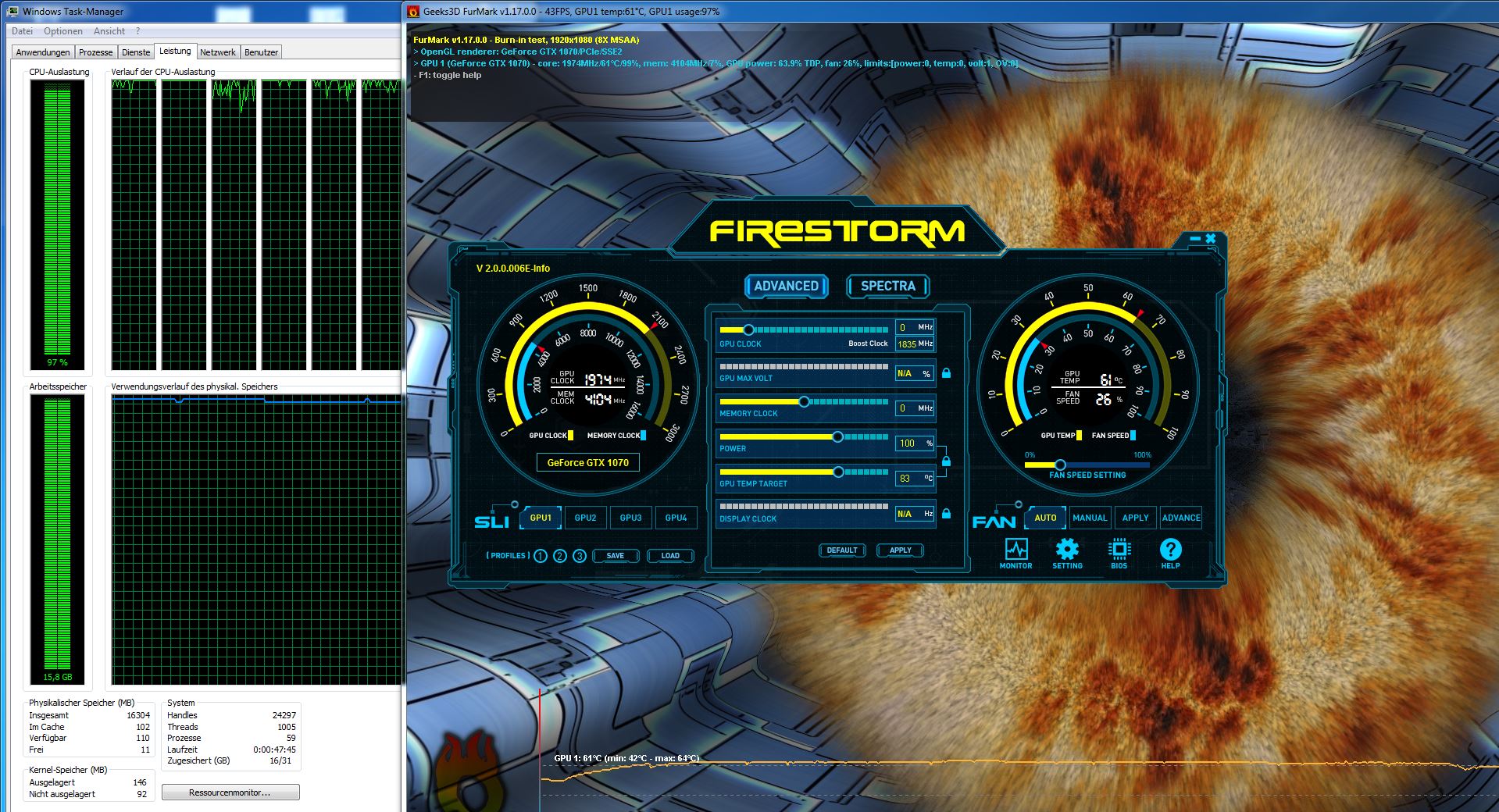Switch to Dienste tab in Task-Manager
This screenshot has width=1499, height=812.
pos(136,52)
